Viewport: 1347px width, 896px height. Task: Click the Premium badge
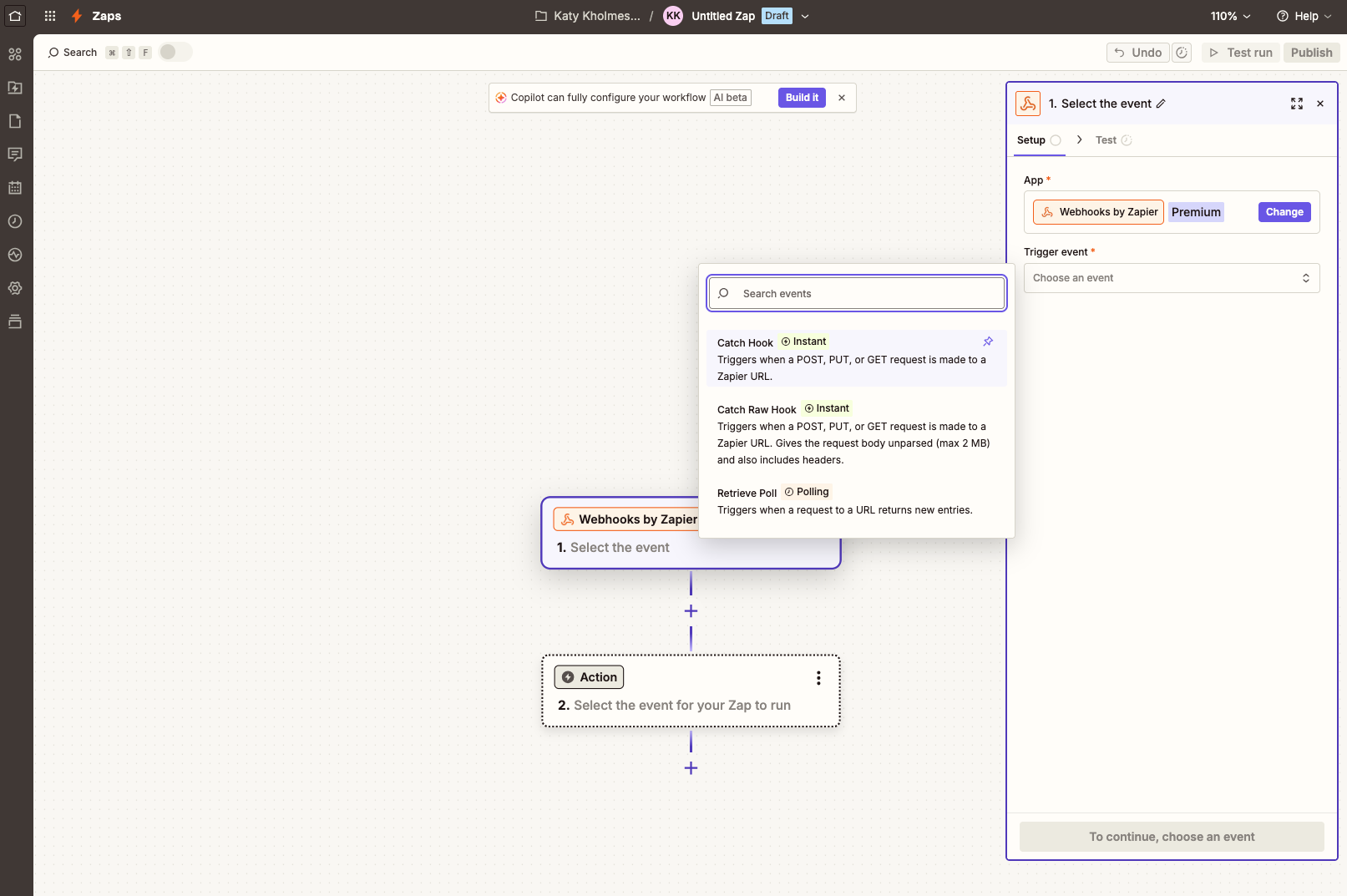(1196, 212)
